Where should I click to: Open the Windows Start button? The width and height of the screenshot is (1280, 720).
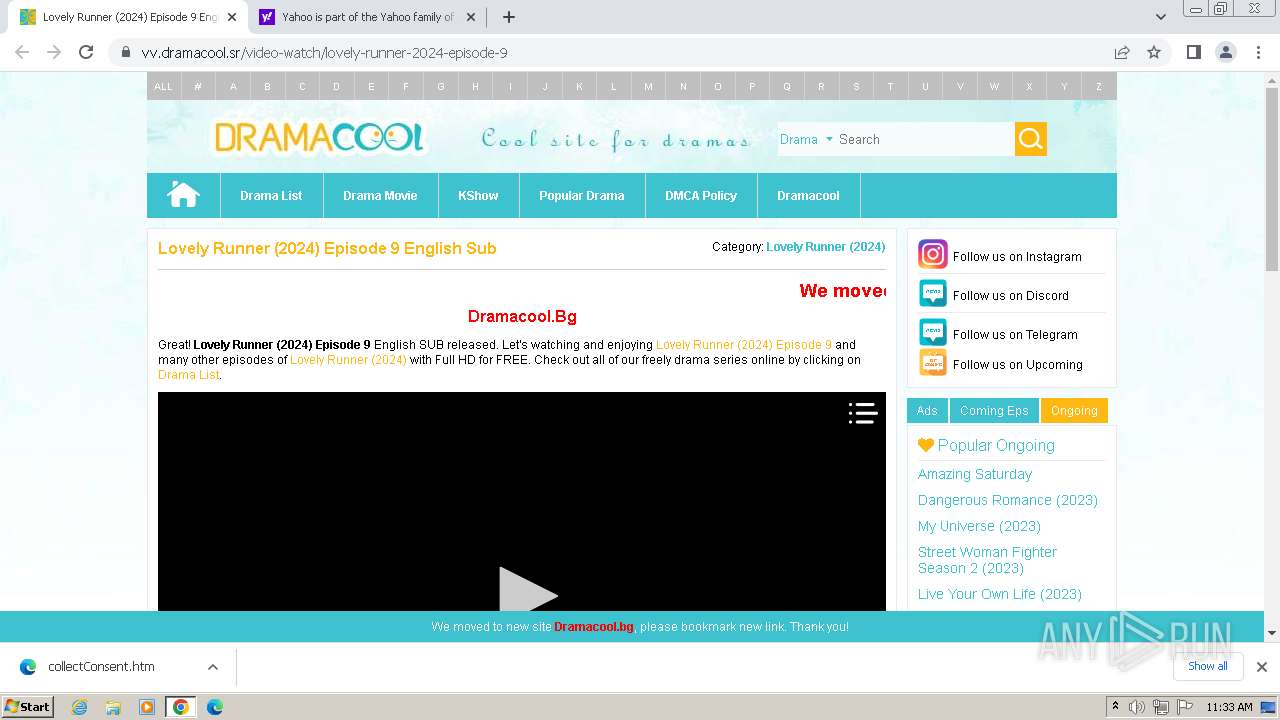click(27, 706)
